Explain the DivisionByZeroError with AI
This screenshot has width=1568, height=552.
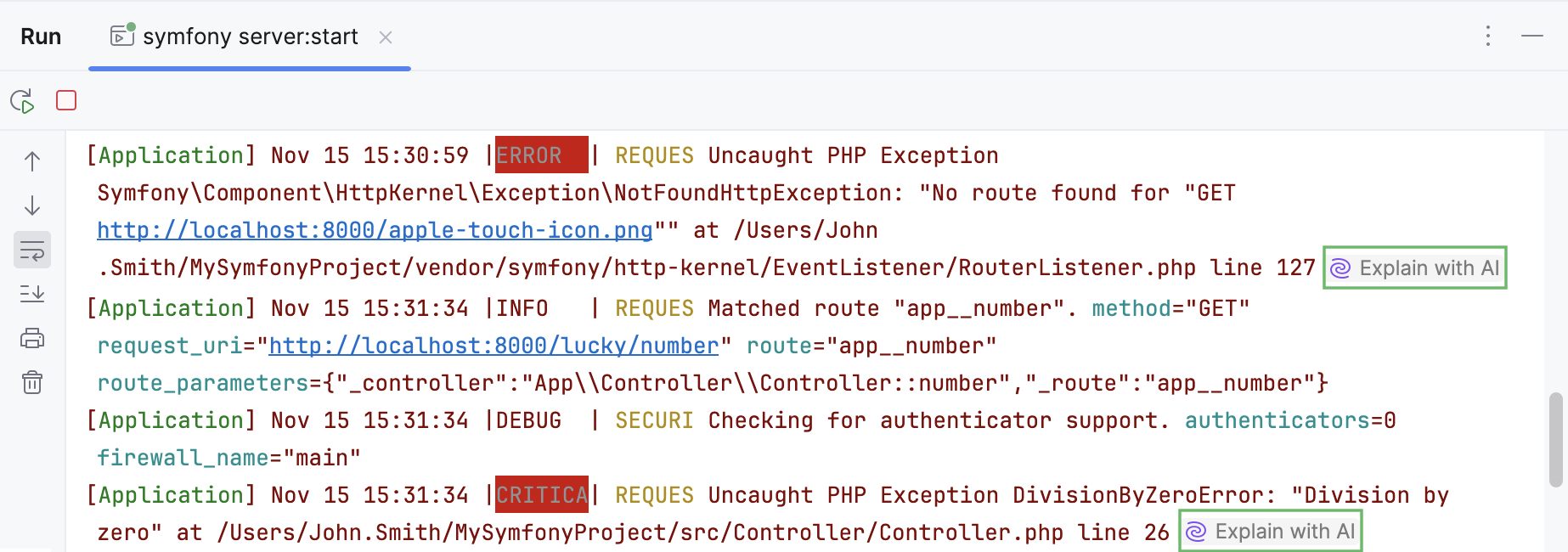coord(1271,532)
